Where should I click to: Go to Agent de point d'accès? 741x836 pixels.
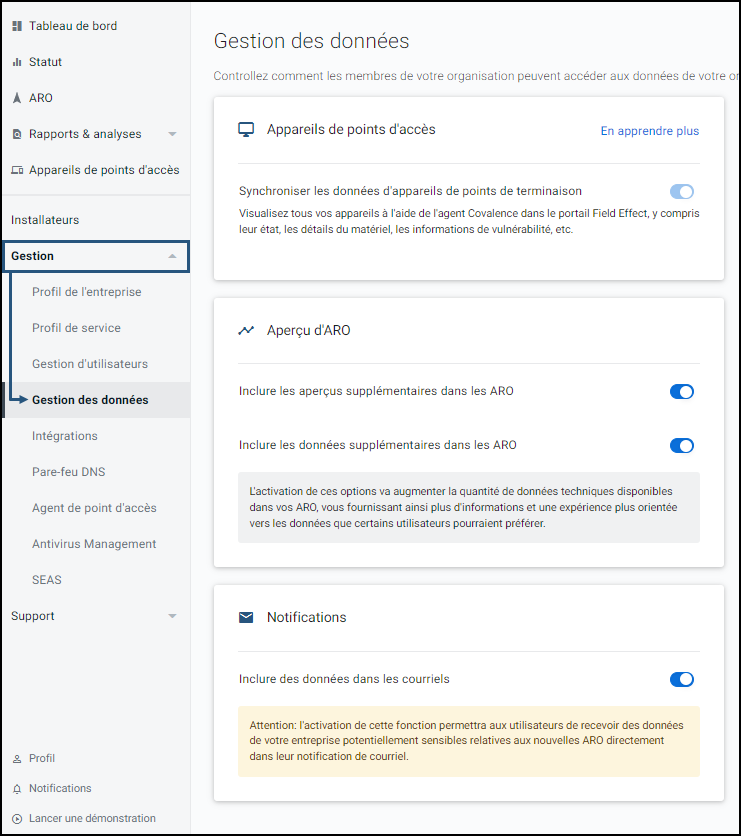pyautogui.click(x=94, y=508)
